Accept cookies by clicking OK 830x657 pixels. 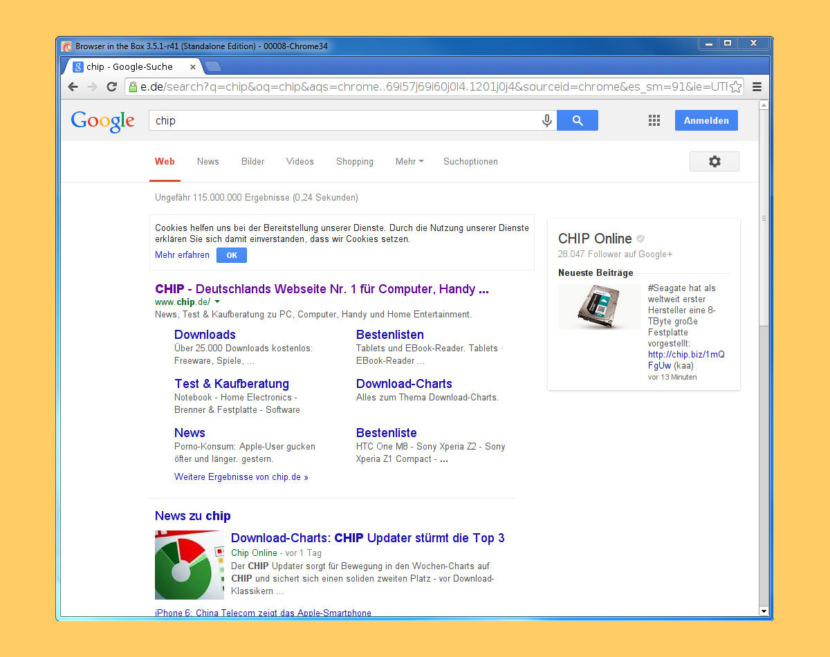(231, 255)
